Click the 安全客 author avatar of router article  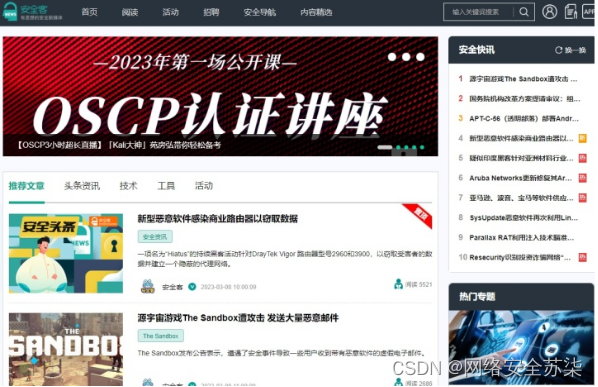point(148,286)
